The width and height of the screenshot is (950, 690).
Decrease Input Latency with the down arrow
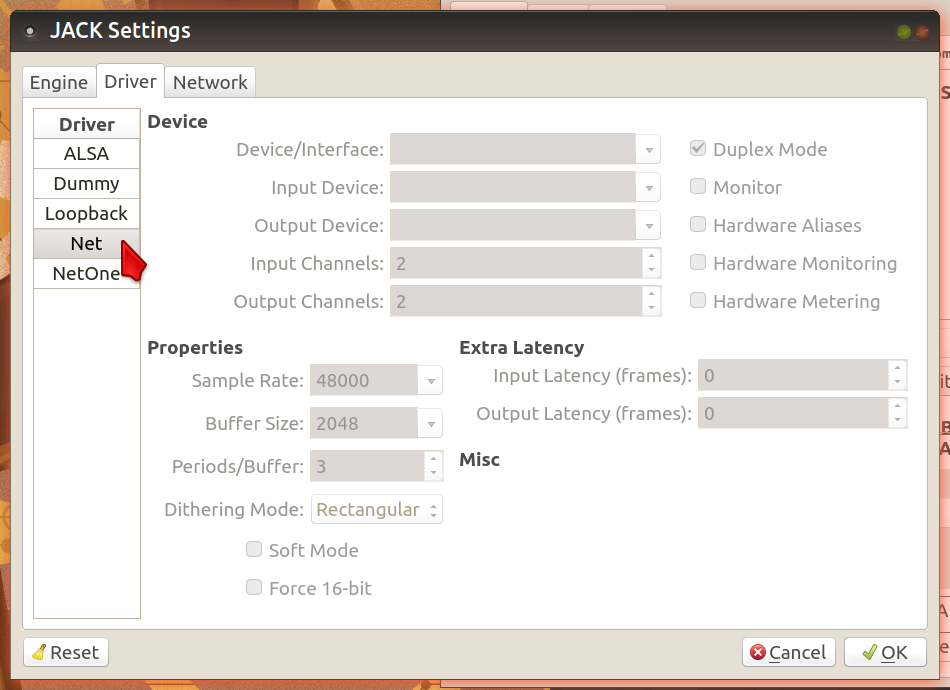897,382
